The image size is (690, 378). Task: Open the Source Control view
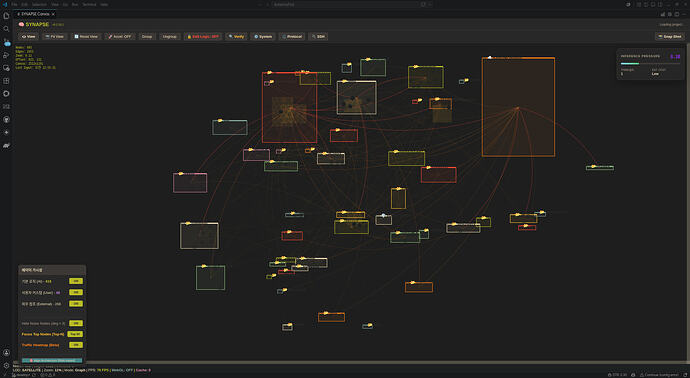pos(6,42)
